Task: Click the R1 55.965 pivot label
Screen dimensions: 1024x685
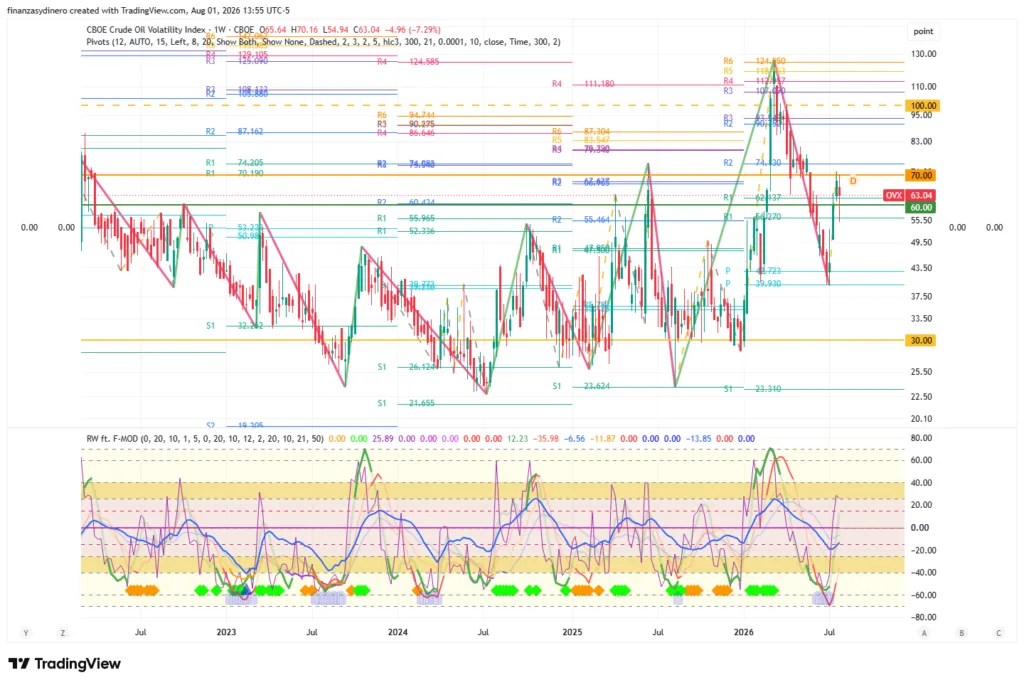Action: (406, 219)
